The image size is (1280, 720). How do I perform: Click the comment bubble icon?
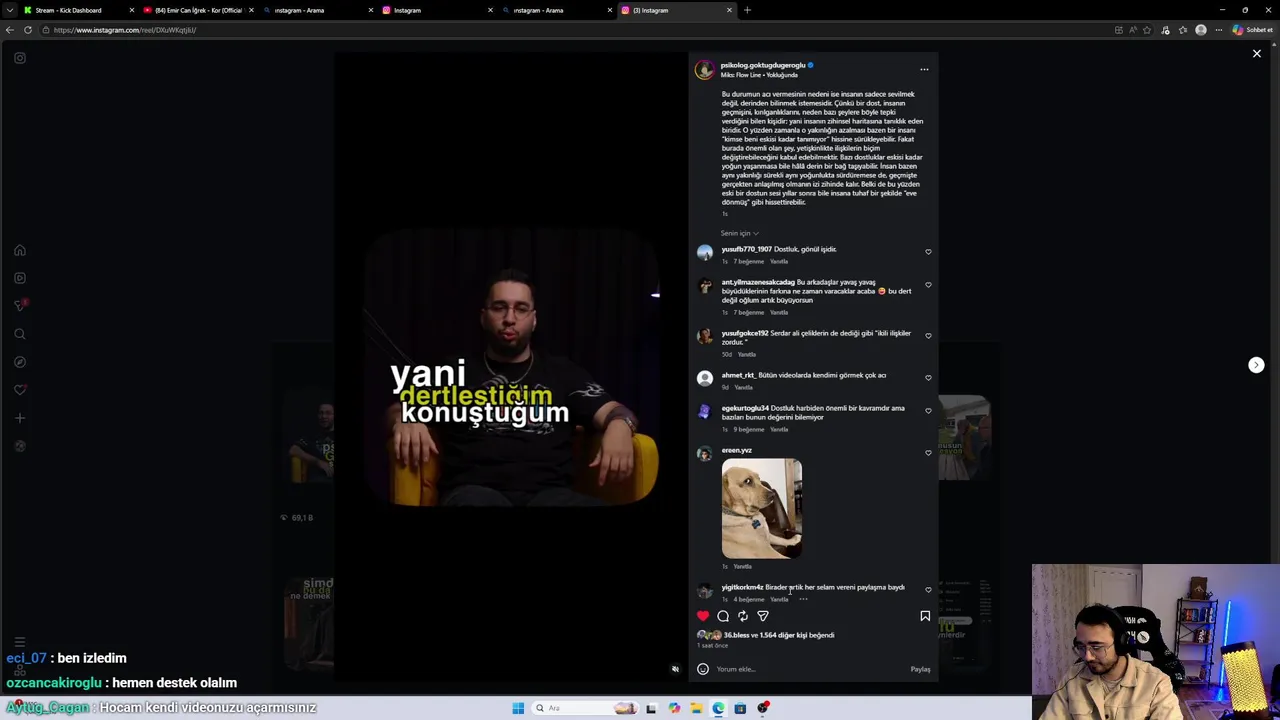pos(723,616)
